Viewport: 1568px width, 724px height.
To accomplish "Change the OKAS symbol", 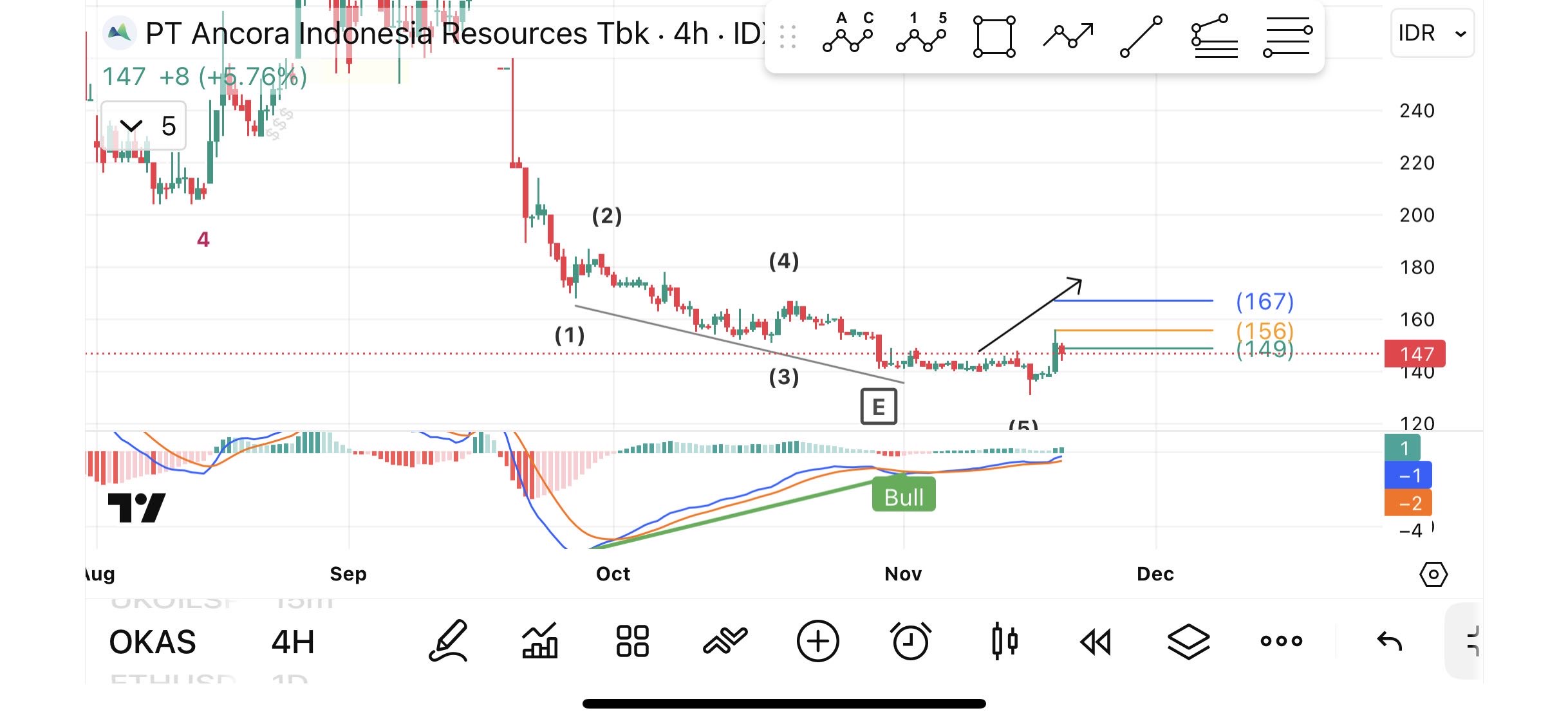I will pos(153,642).
